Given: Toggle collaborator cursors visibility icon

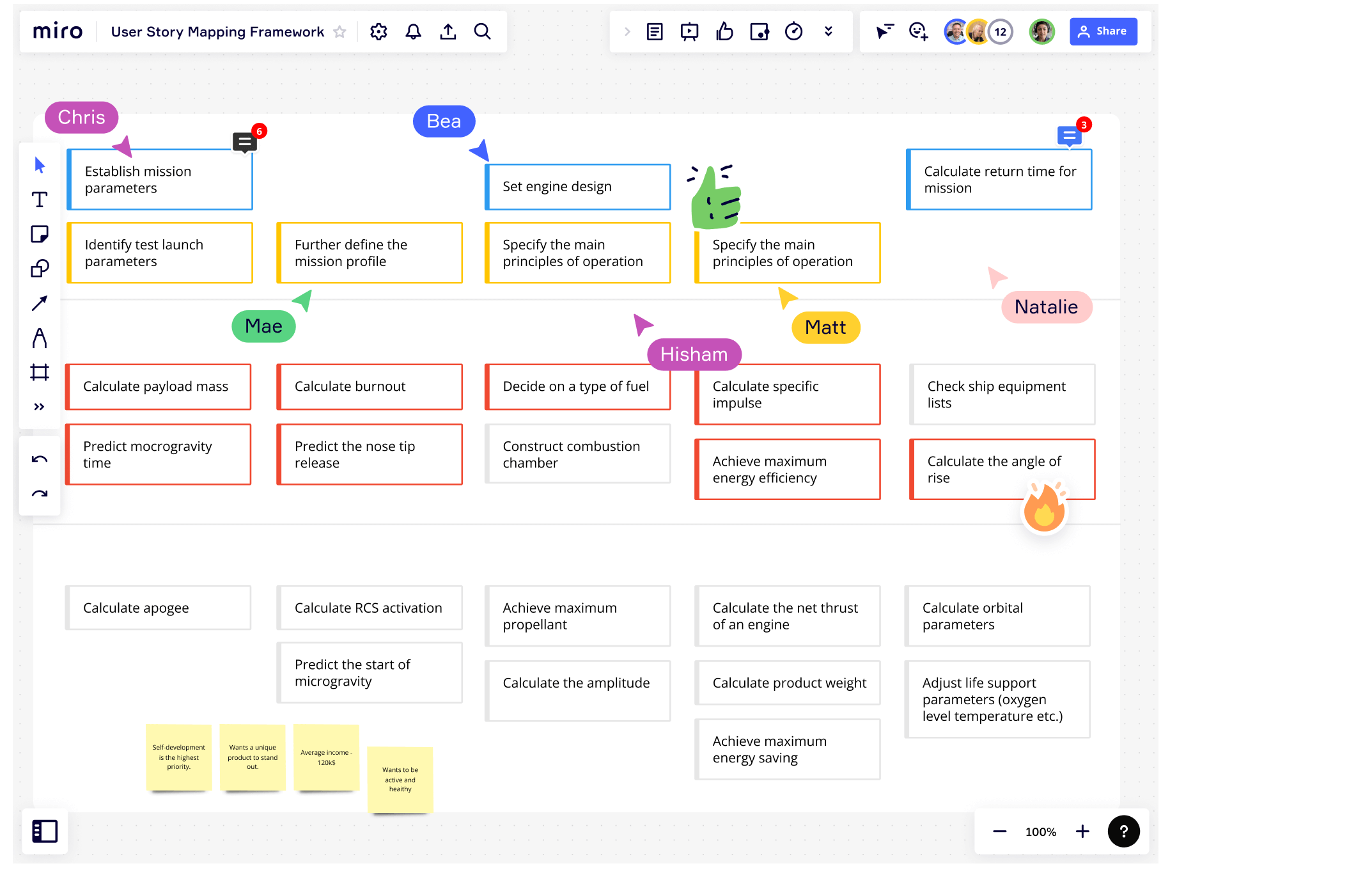Looking at the screenshot, I should 884,31.
